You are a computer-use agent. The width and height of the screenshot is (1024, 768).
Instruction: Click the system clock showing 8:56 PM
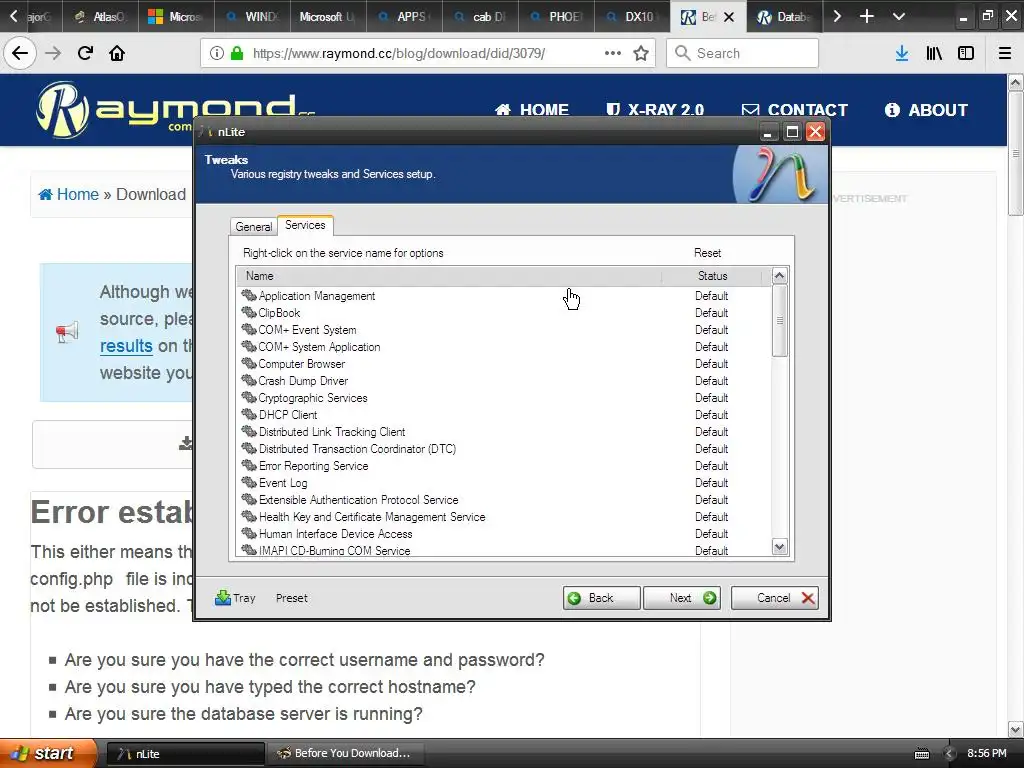coord(986,753)
